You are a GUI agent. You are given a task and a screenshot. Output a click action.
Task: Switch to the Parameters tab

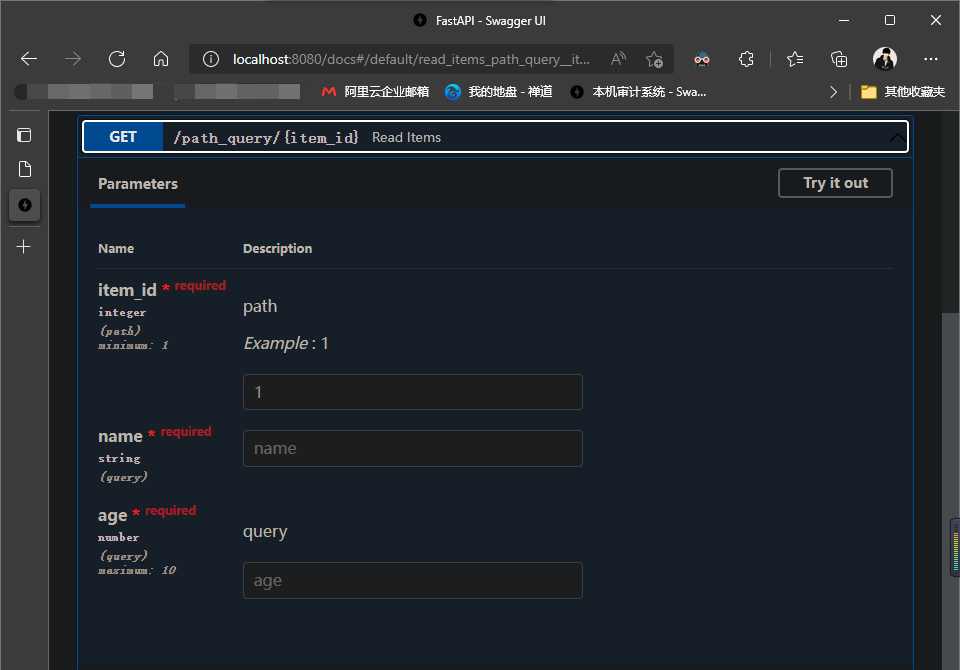pyautogui.click(x=138, y=184)
